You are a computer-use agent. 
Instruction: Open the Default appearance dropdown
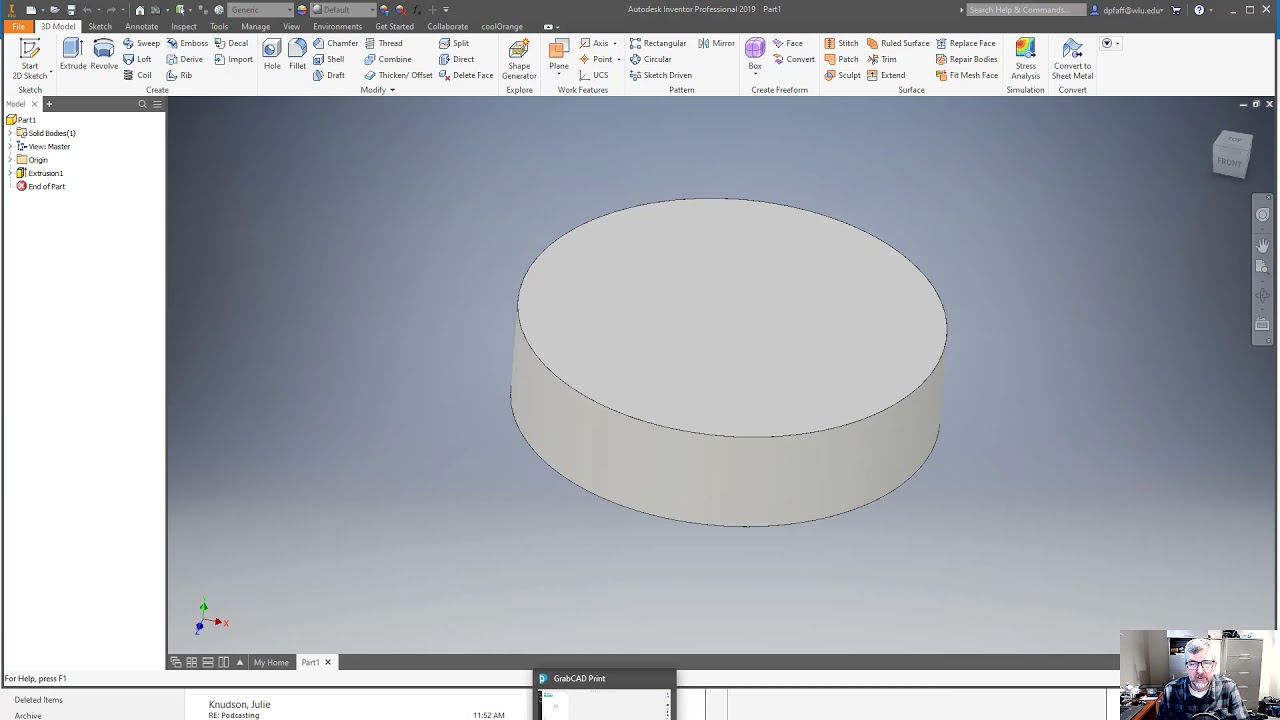tap(344, 10)
